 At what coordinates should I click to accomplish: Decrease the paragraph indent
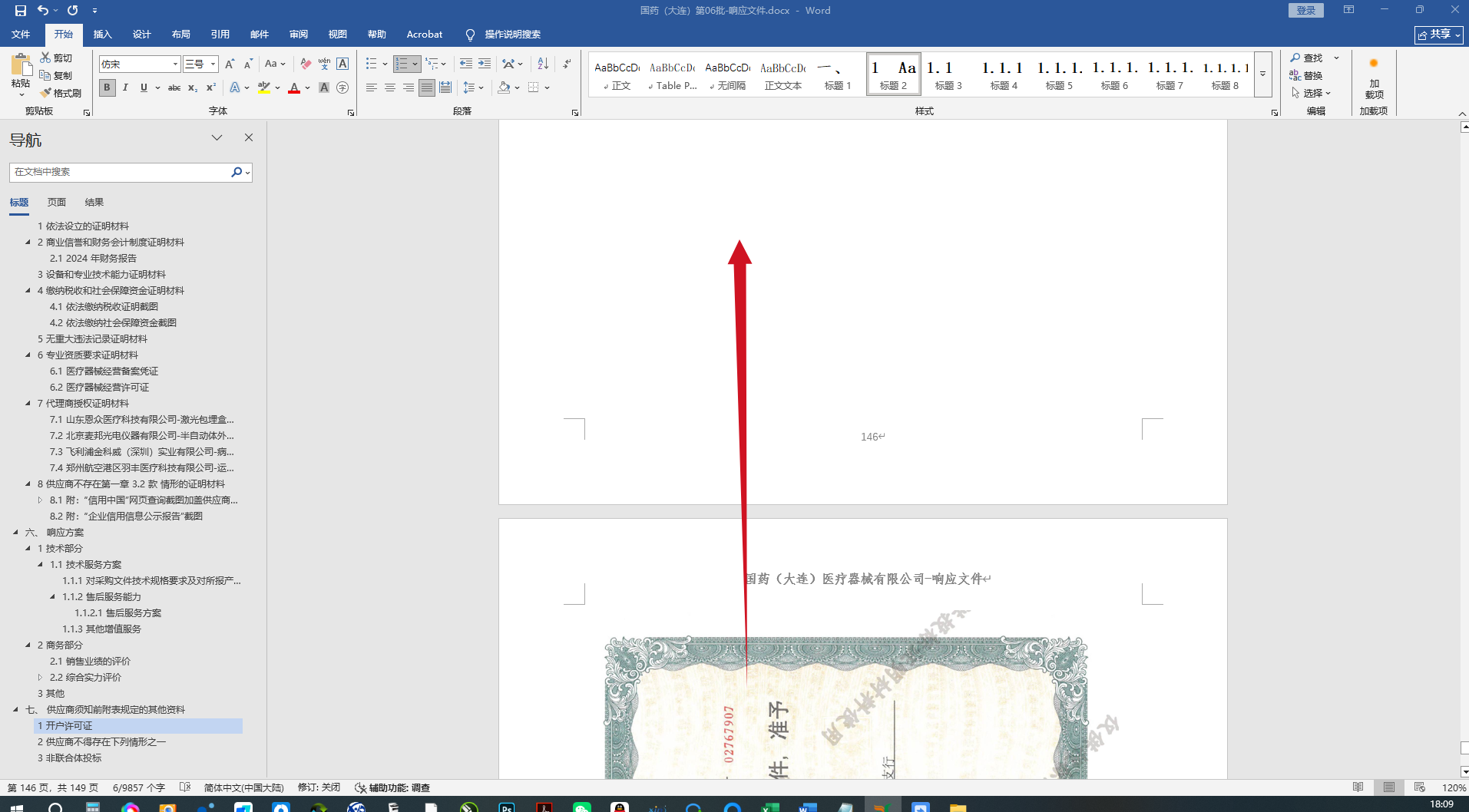click(x=465, y=64)
